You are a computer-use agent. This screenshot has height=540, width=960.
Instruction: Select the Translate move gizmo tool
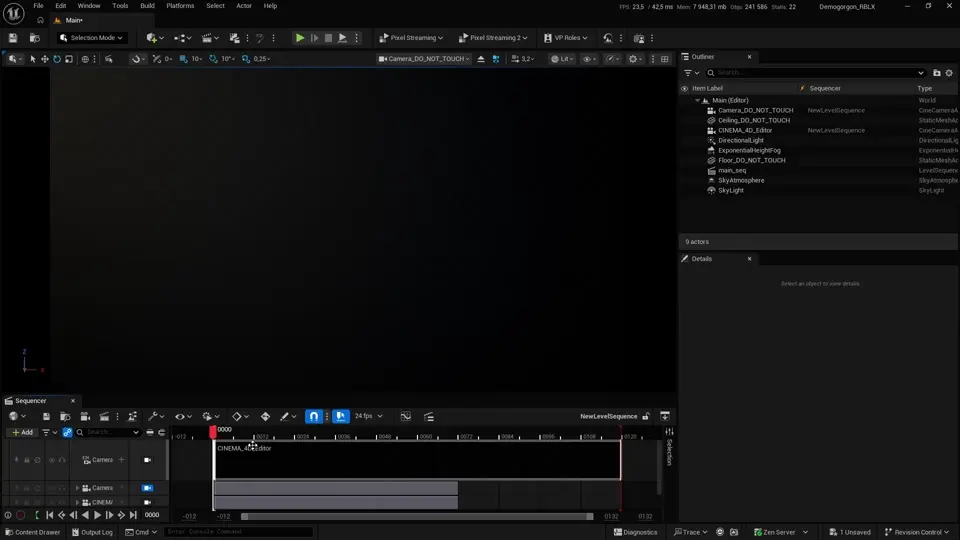coord(45,59)
